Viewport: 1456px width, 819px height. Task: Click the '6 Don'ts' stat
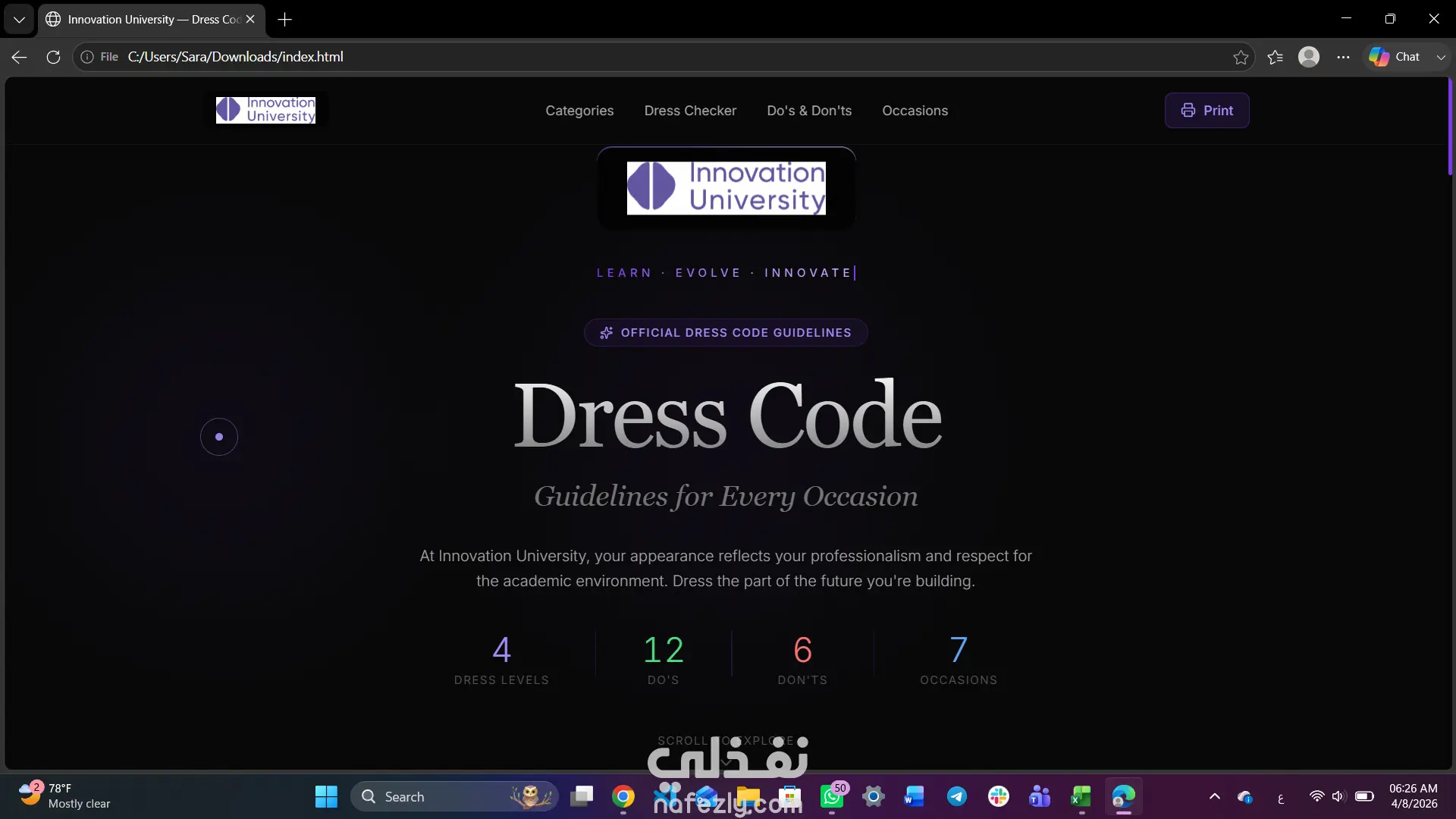coord(802,659)
